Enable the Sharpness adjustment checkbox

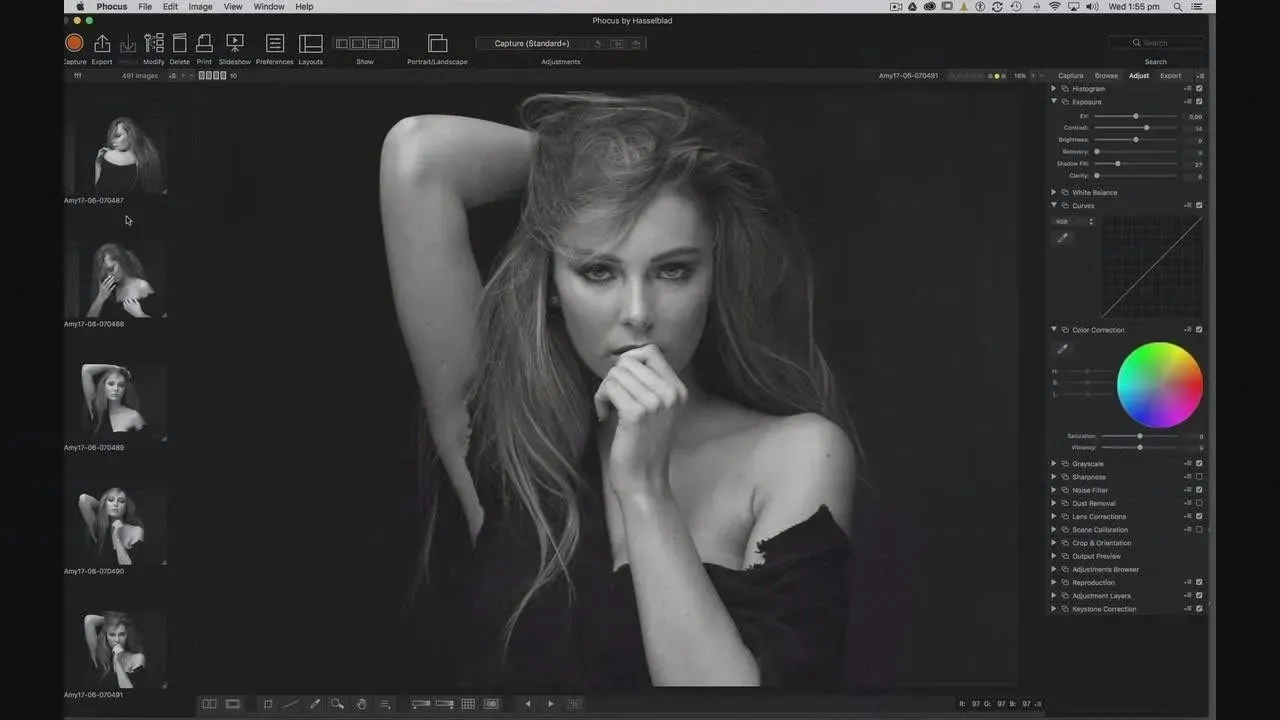point(1199,477)
